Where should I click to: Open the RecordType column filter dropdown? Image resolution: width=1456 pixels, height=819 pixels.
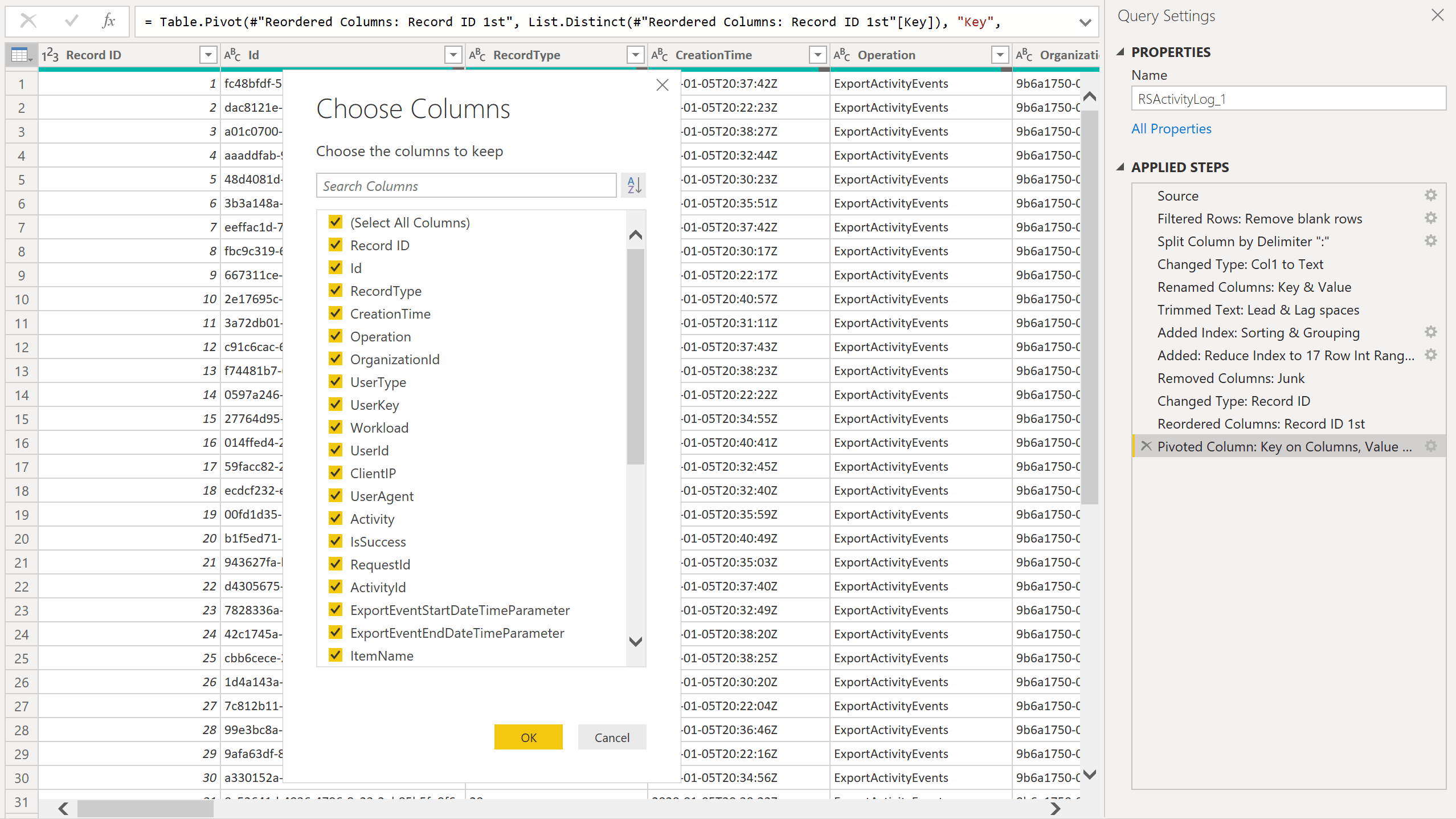(635, 55)
